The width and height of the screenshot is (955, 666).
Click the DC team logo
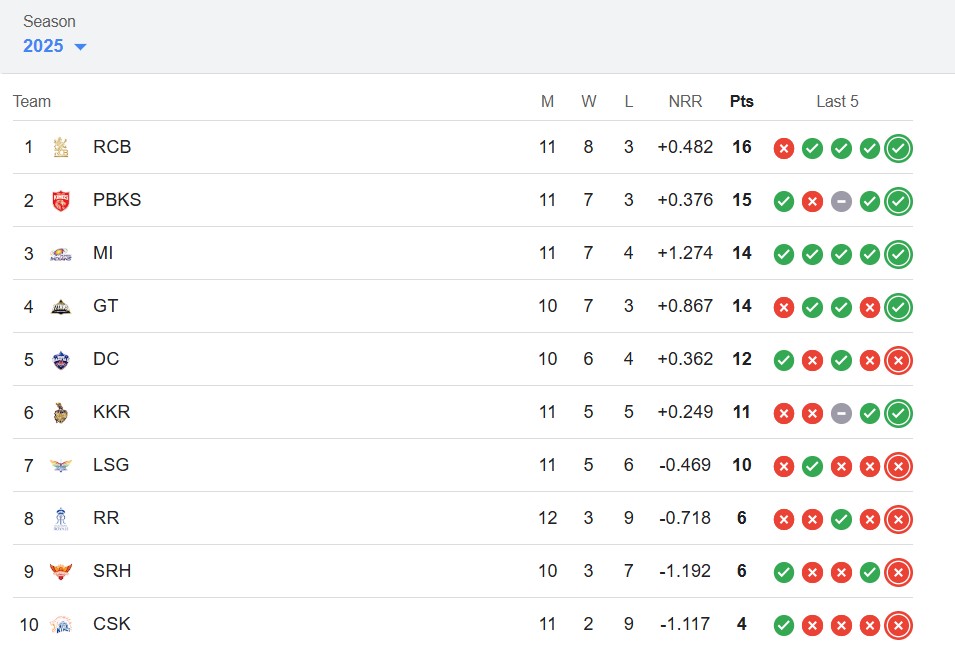(x=60, y=359)
